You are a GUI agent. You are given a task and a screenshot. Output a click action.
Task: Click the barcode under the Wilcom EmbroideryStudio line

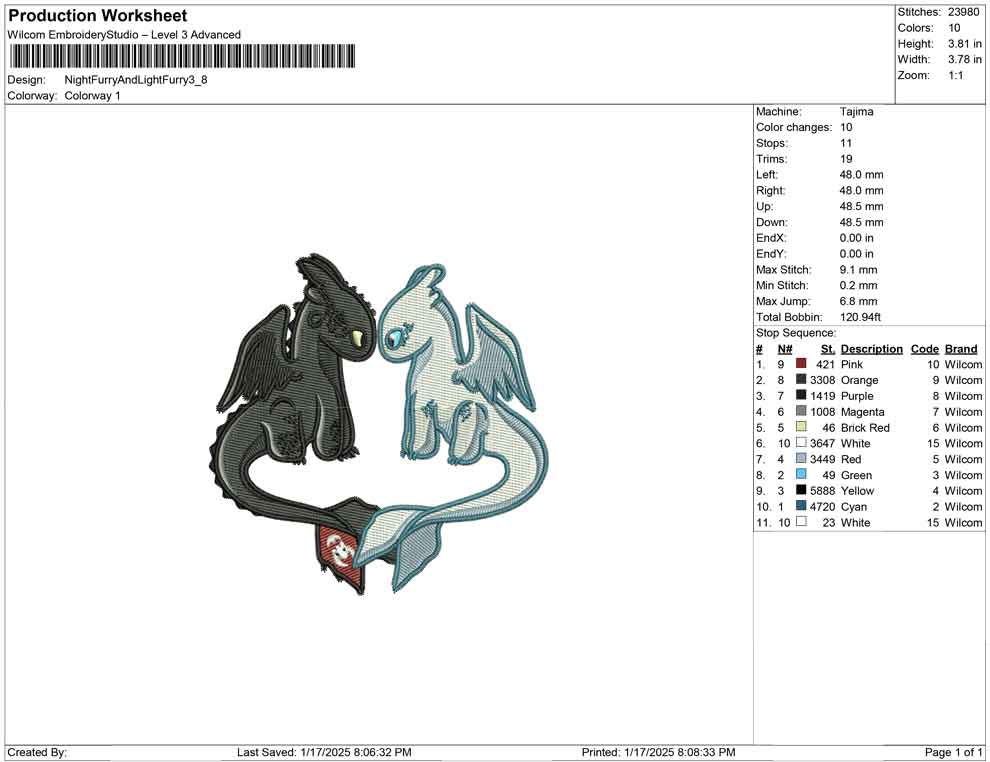click(x=182, y=56)
